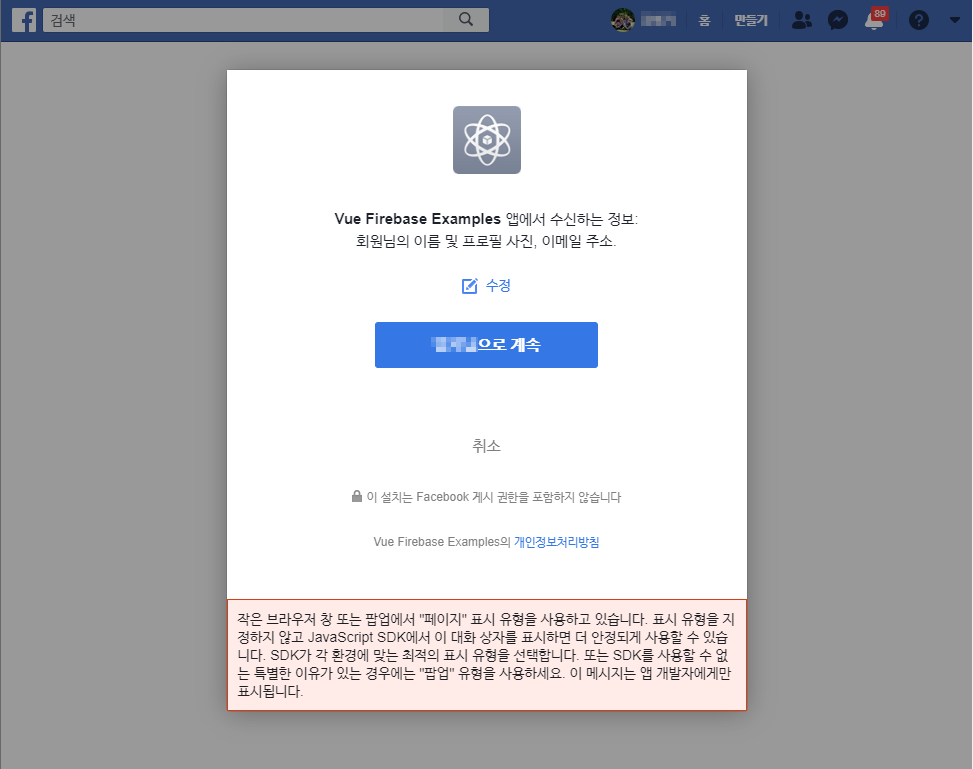Click the 수정 edit pencil icon

coord(470,286)
